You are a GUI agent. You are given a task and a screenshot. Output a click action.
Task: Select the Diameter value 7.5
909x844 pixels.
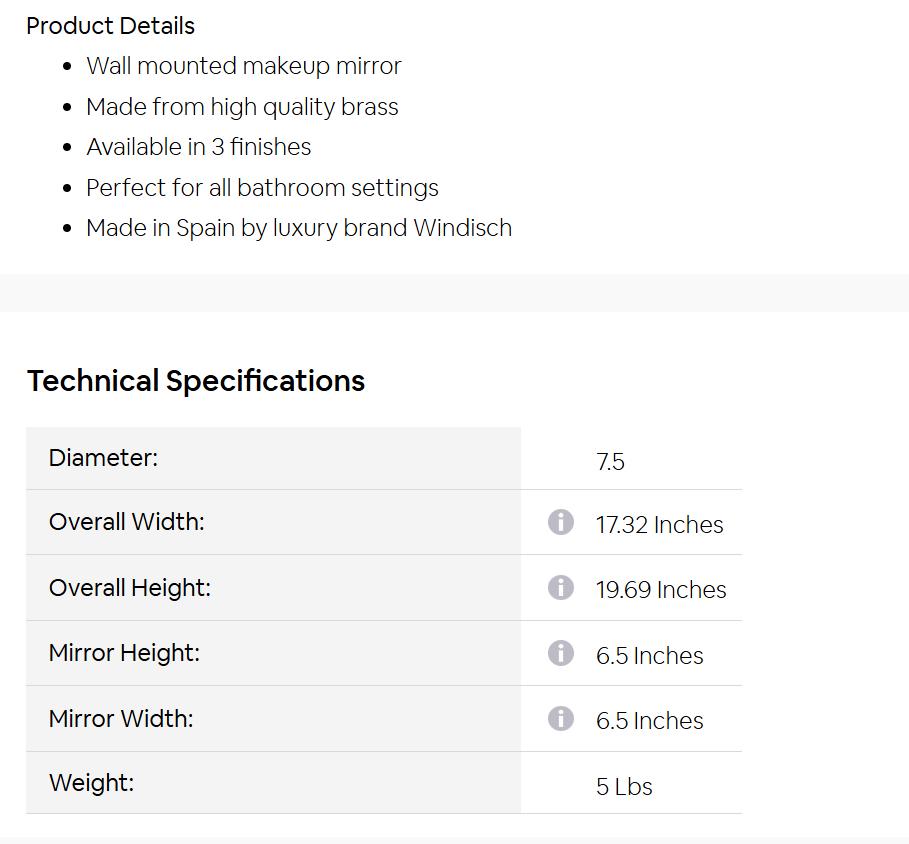[x=610, y=462]
